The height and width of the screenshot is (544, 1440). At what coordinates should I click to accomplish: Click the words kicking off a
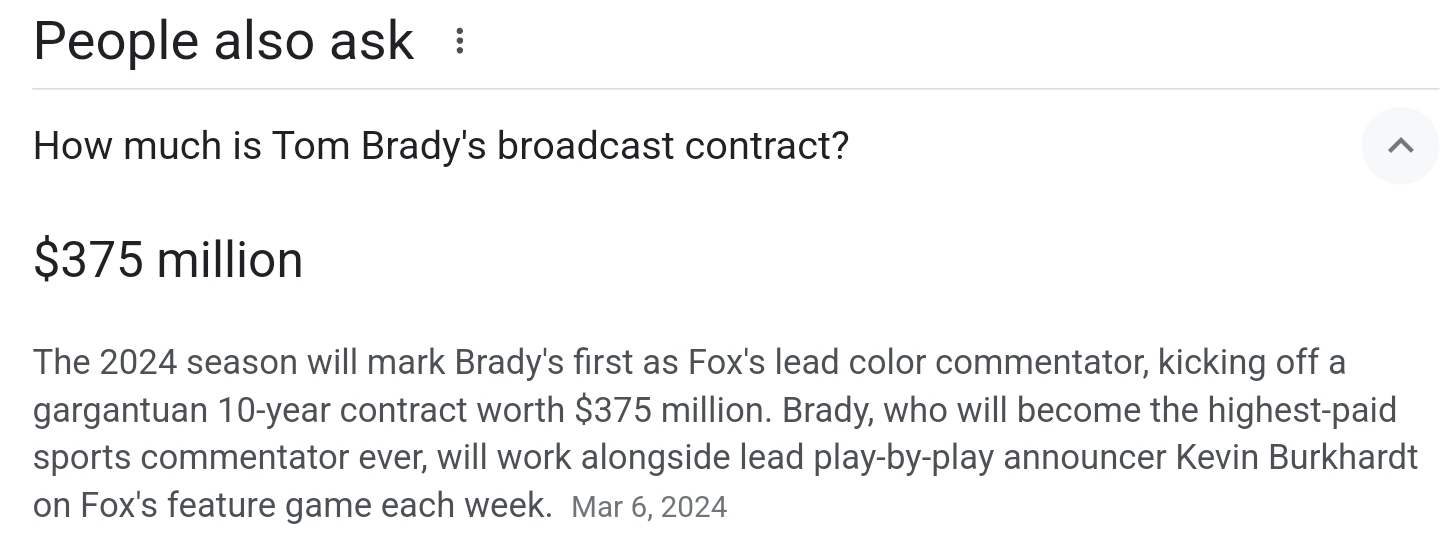(x=1252, y=362)
